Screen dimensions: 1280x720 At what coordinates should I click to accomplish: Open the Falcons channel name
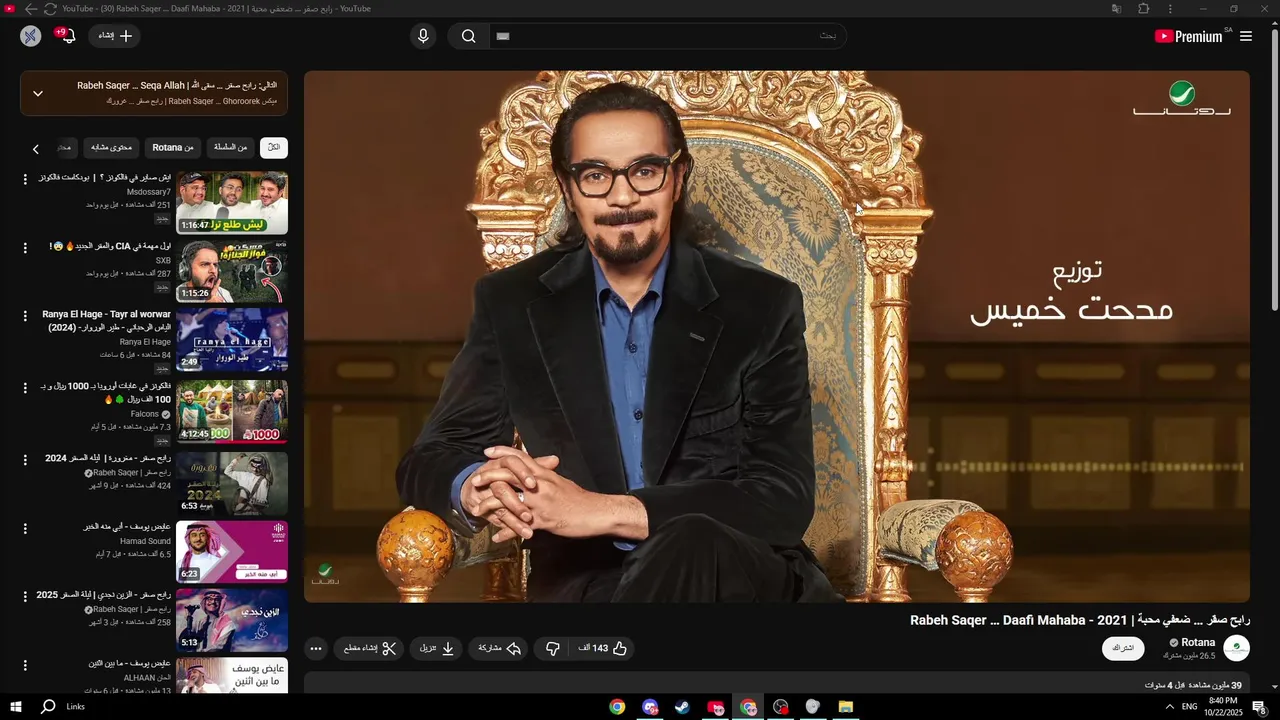pos(144,414)
